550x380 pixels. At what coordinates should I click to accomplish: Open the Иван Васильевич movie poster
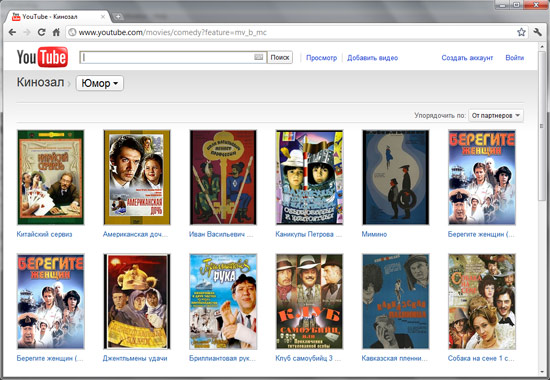[x=223, y=177]
